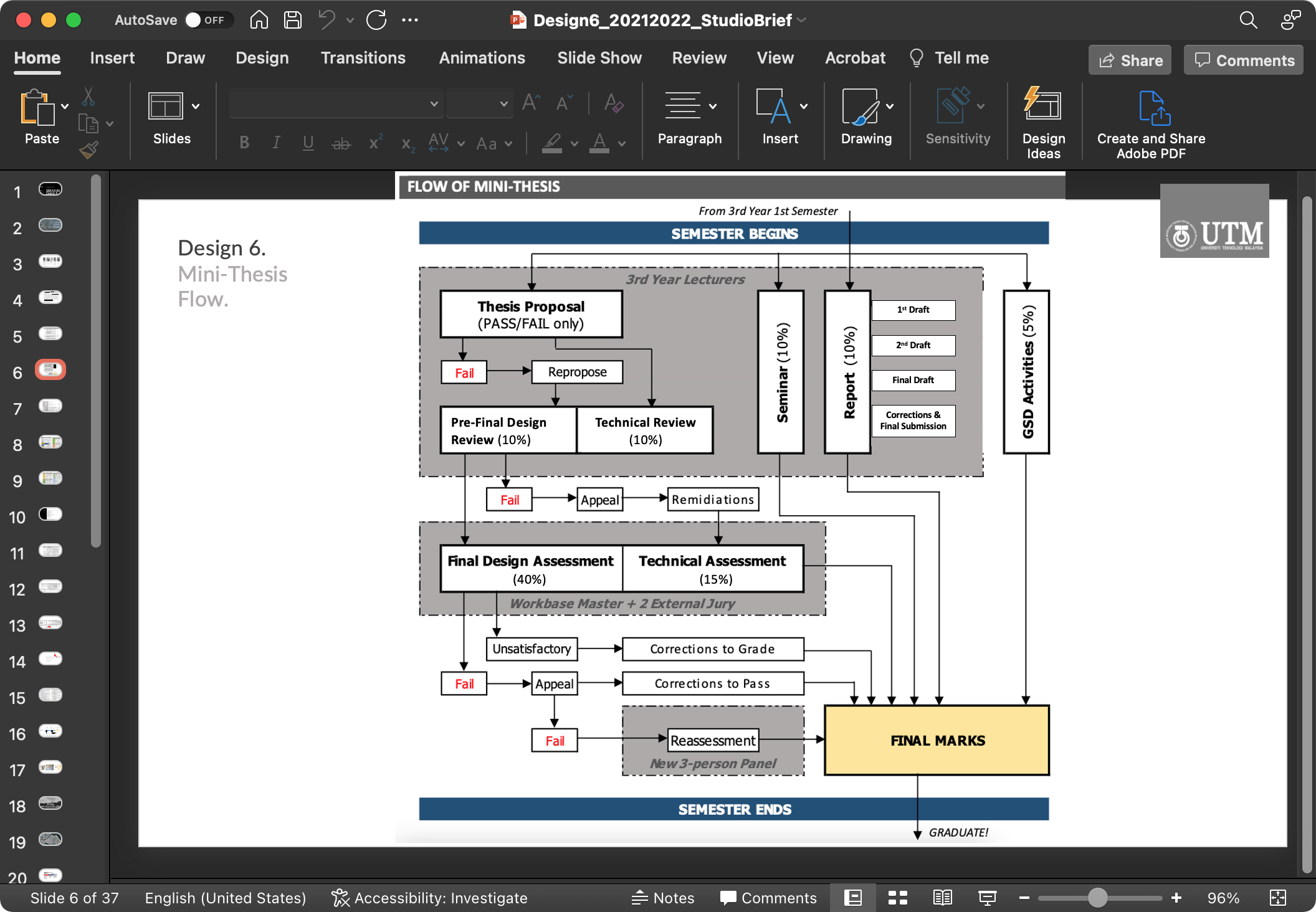The image size is (1316, 912).
Task: Switch to the Slide Show tab
Action: tap(599, 58)
